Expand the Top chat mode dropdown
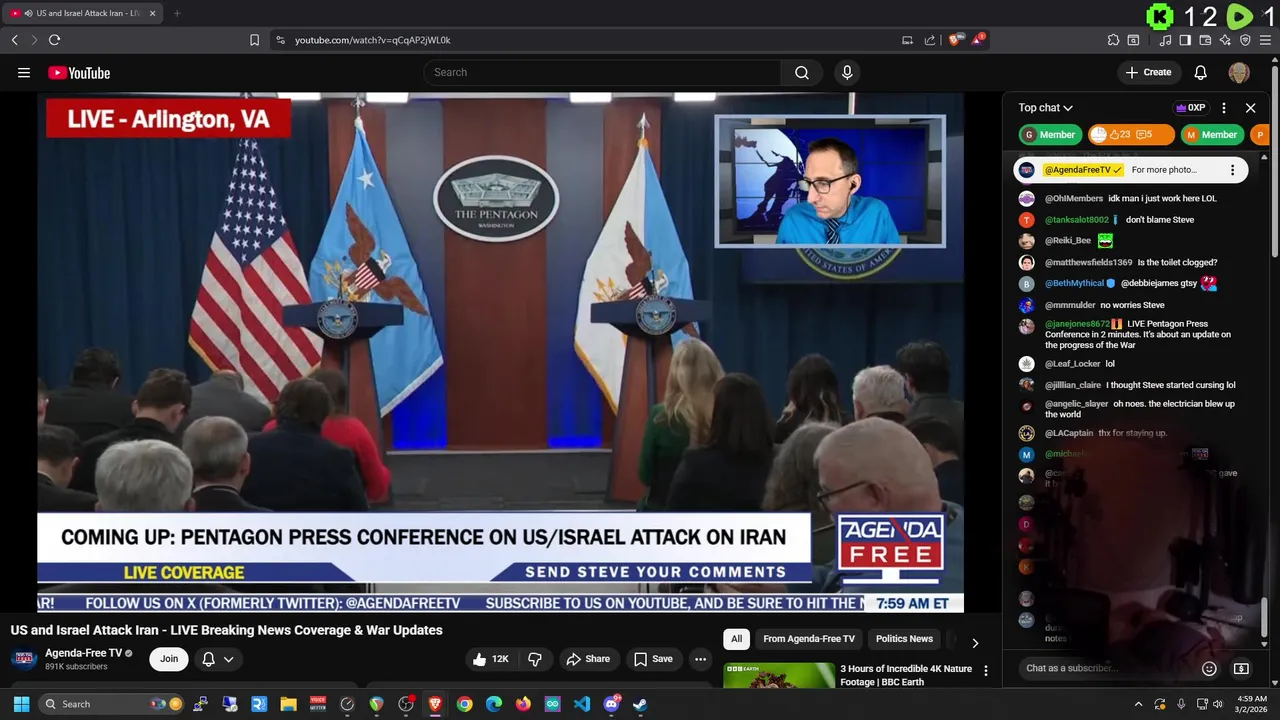 [1046, 108]
